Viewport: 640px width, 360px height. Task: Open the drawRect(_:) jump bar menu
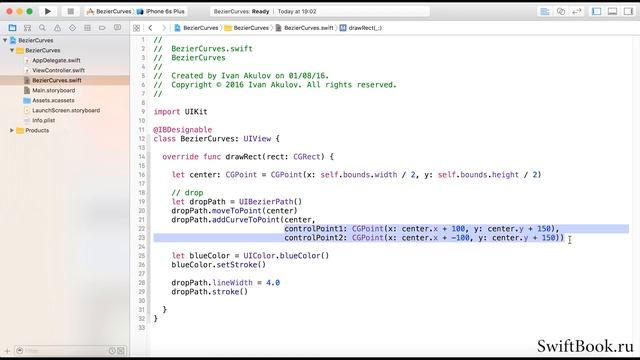coord(361,28)
